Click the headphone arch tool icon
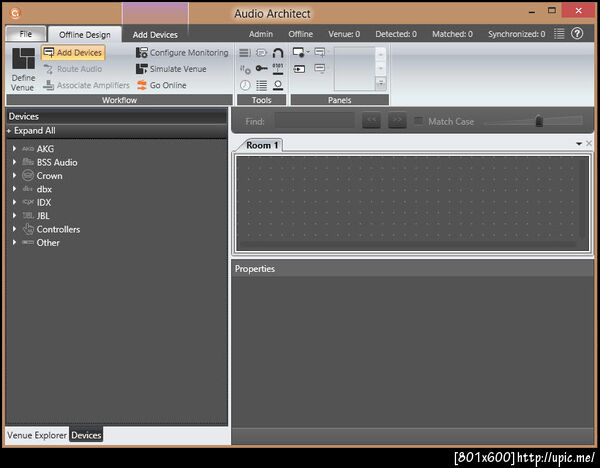 tap(278, 53)
